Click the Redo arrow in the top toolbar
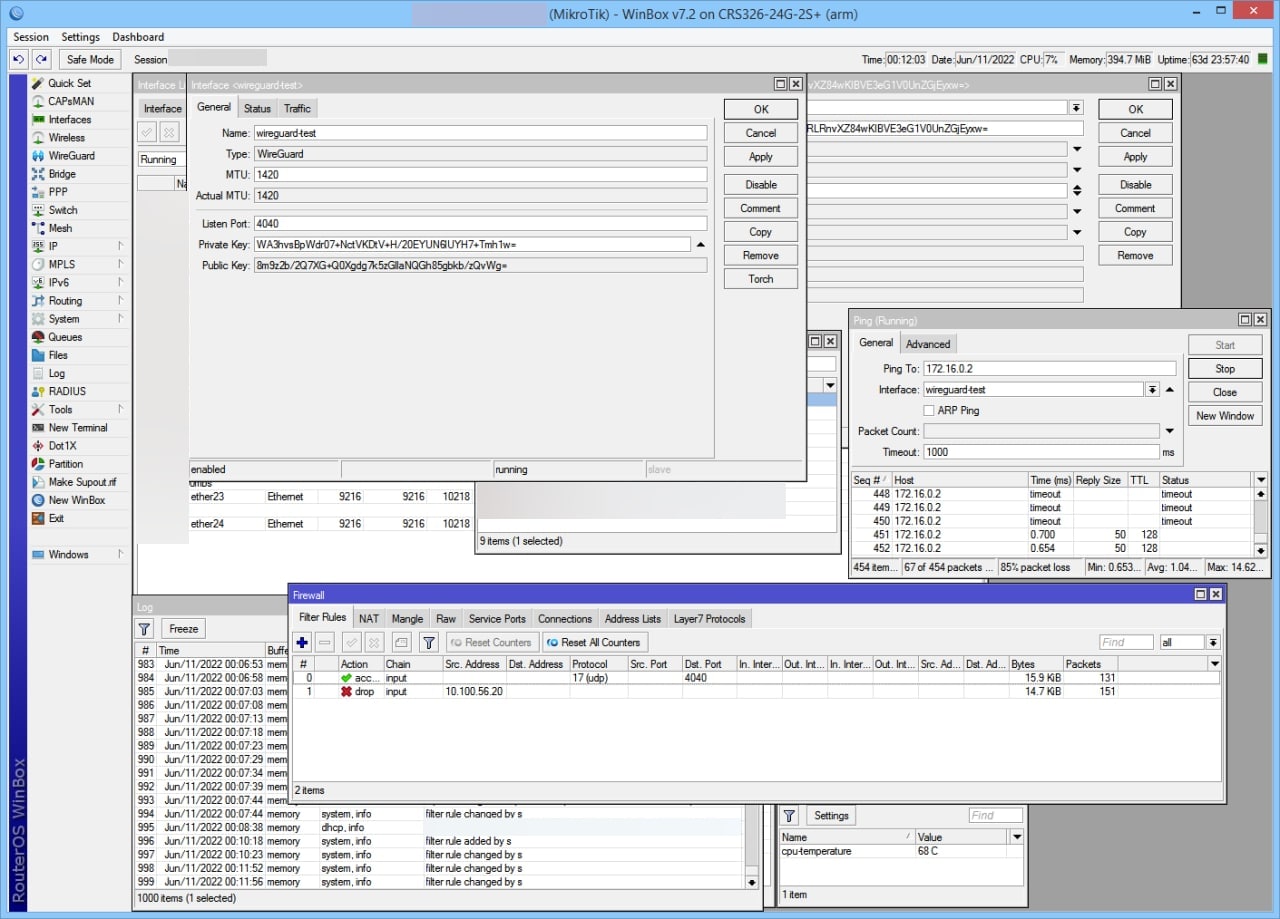1280x919 pixels. click(x=41, y=59)
